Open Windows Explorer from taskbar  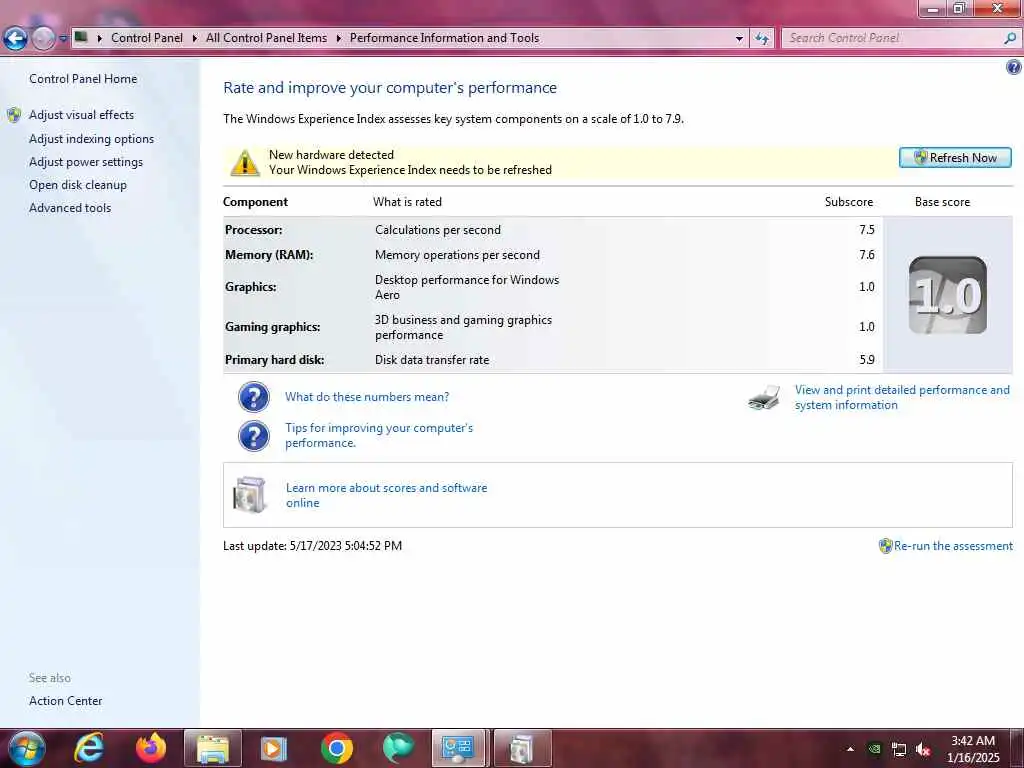tap(213, 748)
